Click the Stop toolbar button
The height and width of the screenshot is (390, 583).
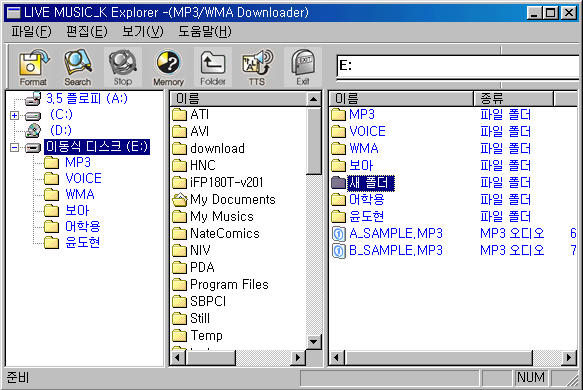(123, 67)
